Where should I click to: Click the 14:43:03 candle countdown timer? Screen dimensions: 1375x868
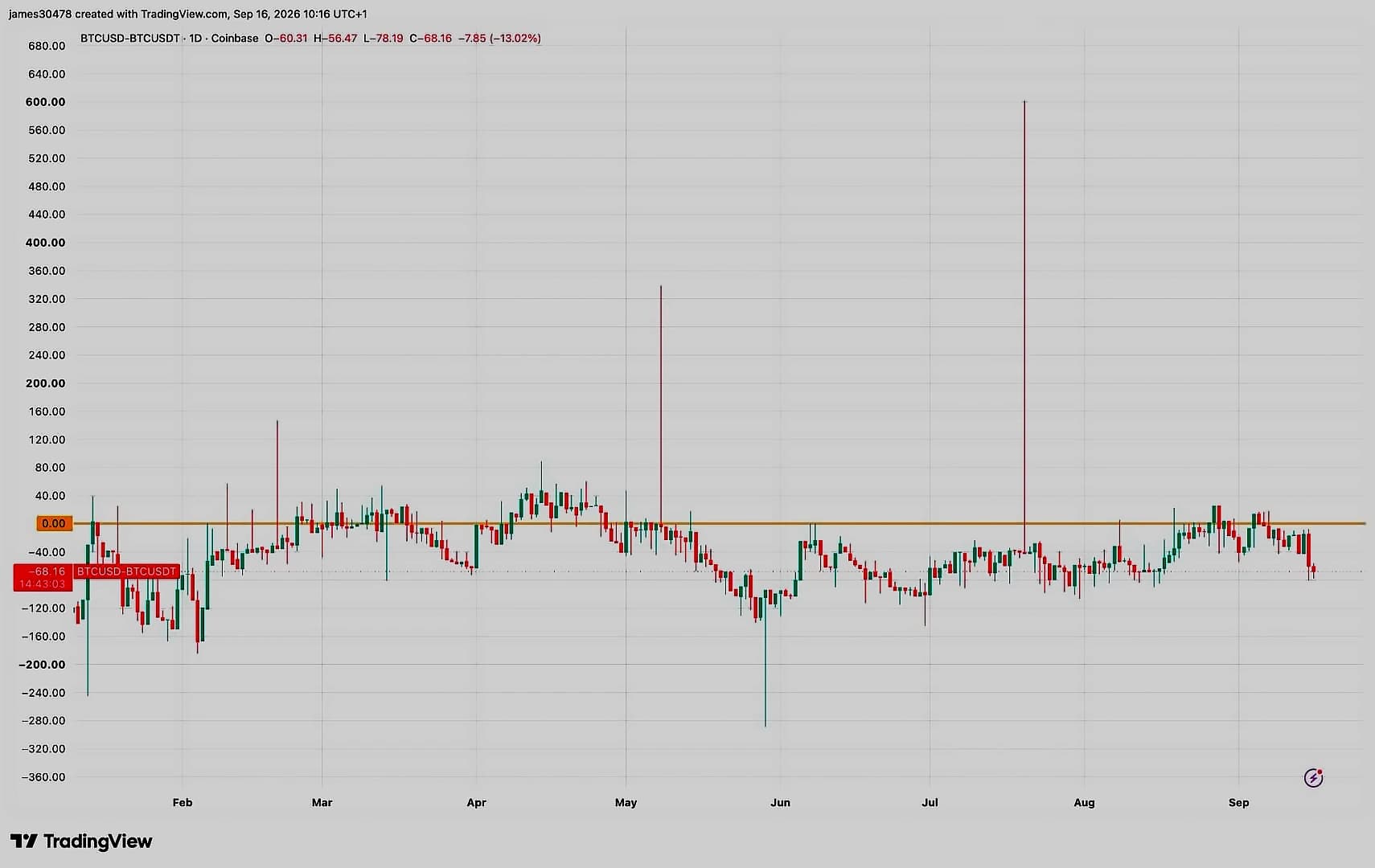click(x=43, y=584)
